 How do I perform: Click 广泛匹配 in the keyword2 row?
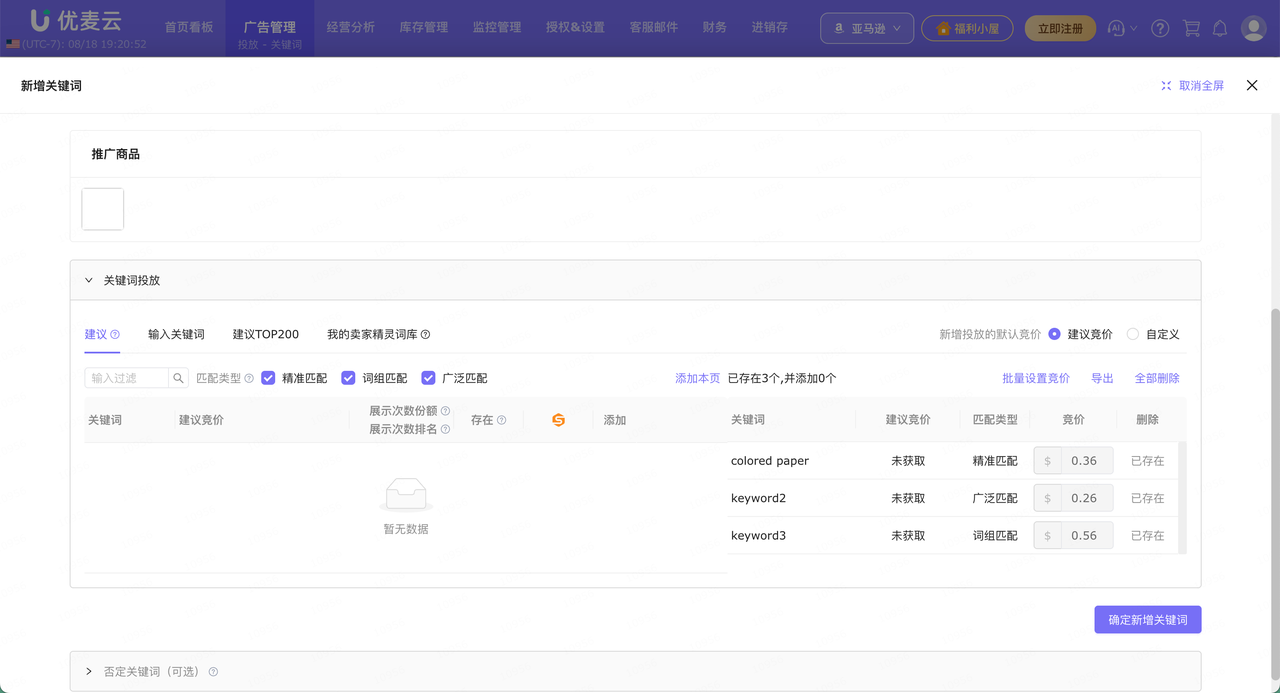[x=995, y=498]
